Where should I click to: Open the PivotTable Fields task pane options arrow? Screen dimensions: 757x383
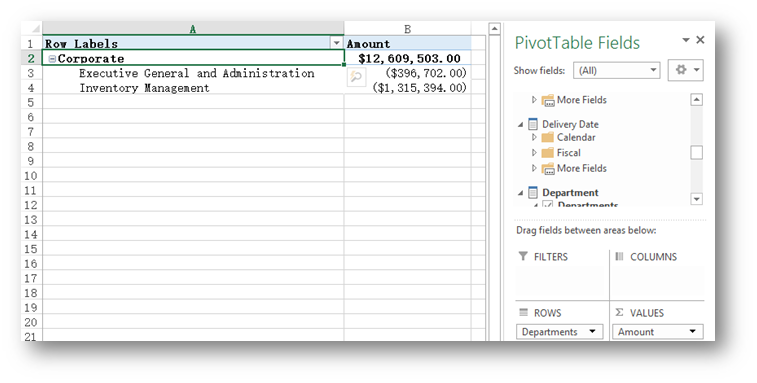[x=686, y=40]
